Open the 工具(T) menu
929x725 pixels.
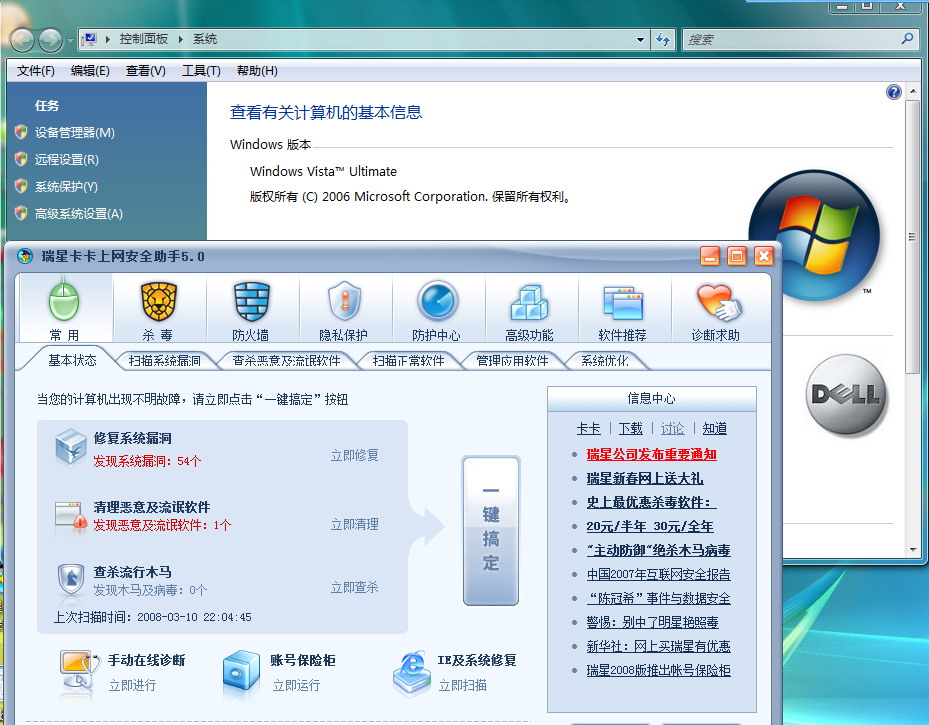click(x=201, y=71)
